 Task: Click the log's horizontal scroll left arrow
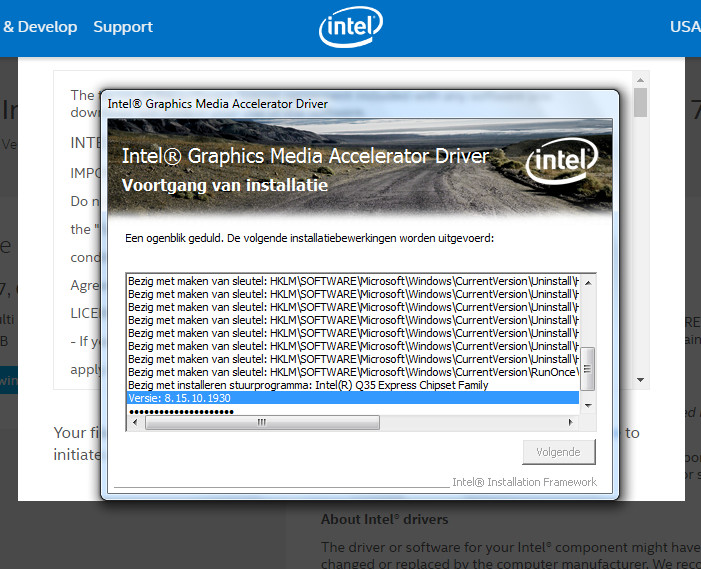click(135, 422)
